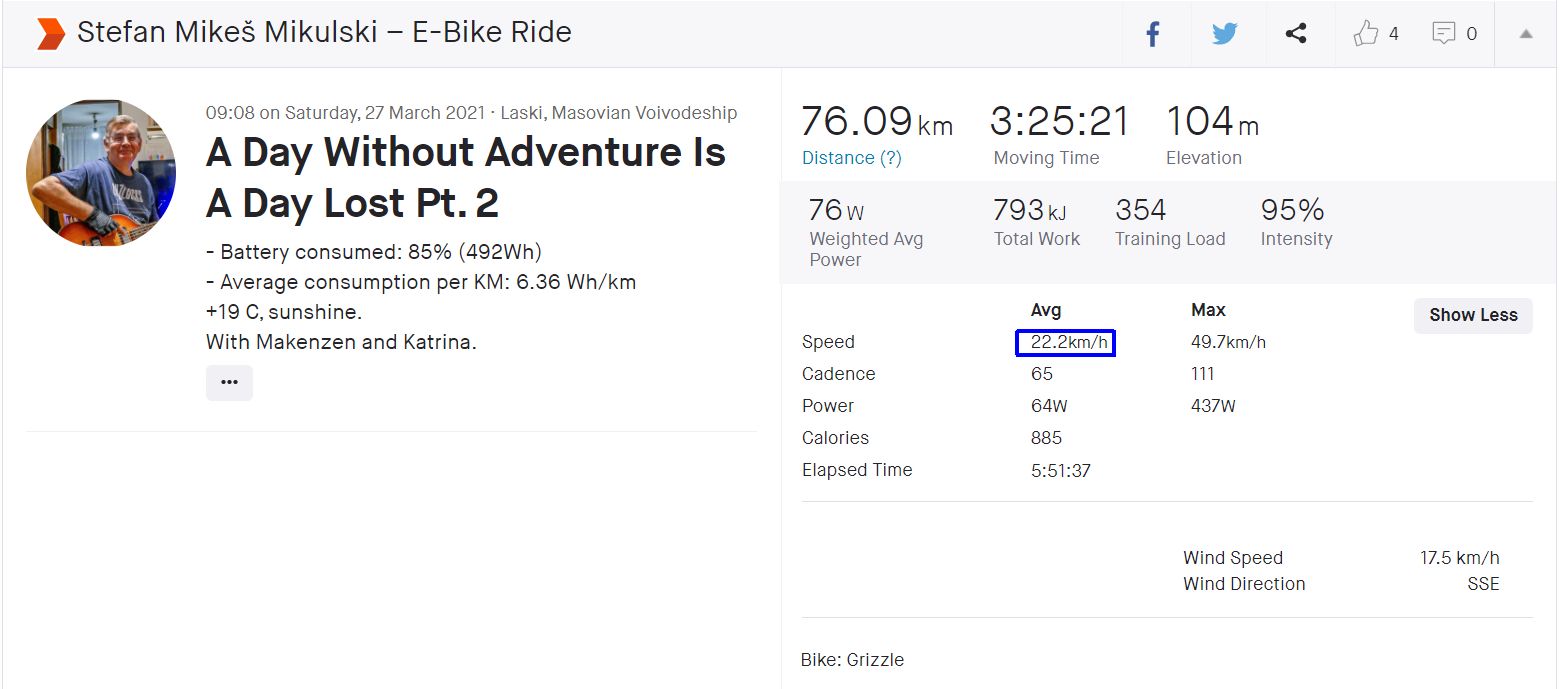The height and width of the screenshot is (689, 1561).
Task: Give kudos with thumbs-up icon
Action: [1365, 34]
